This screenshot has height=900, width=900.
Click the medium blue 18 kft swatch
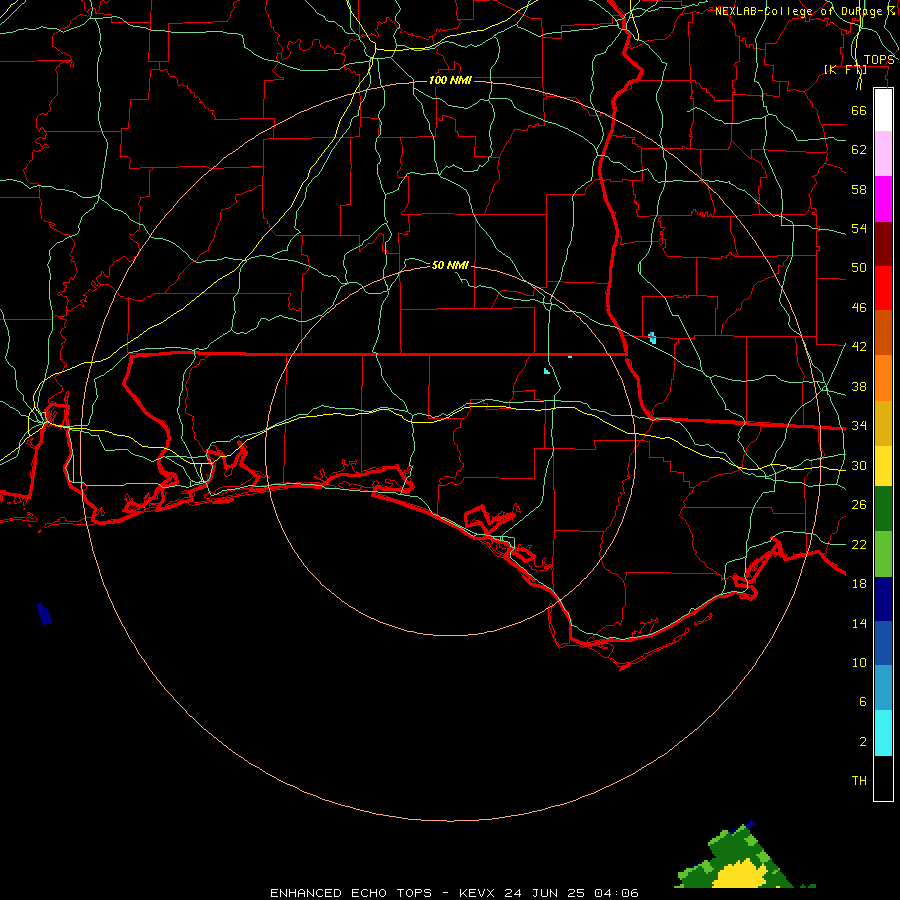[883, 643]
